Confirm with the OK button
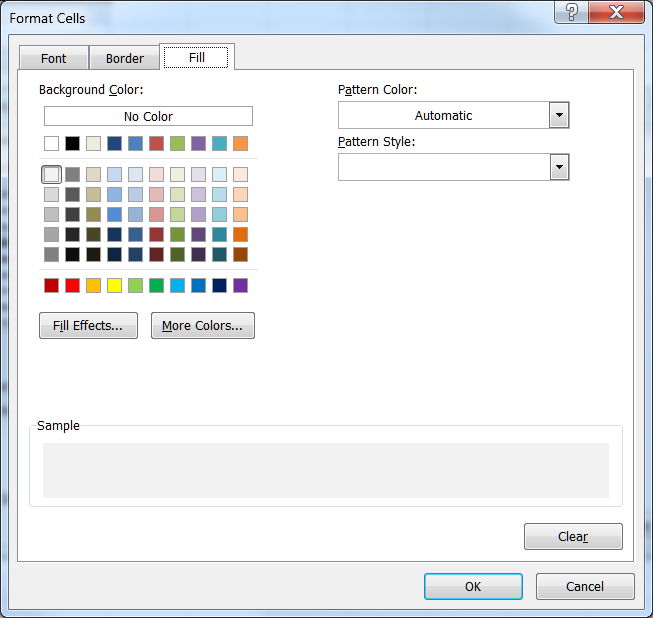Viewport: 653px width, 618px height. [x=473, y=586]
